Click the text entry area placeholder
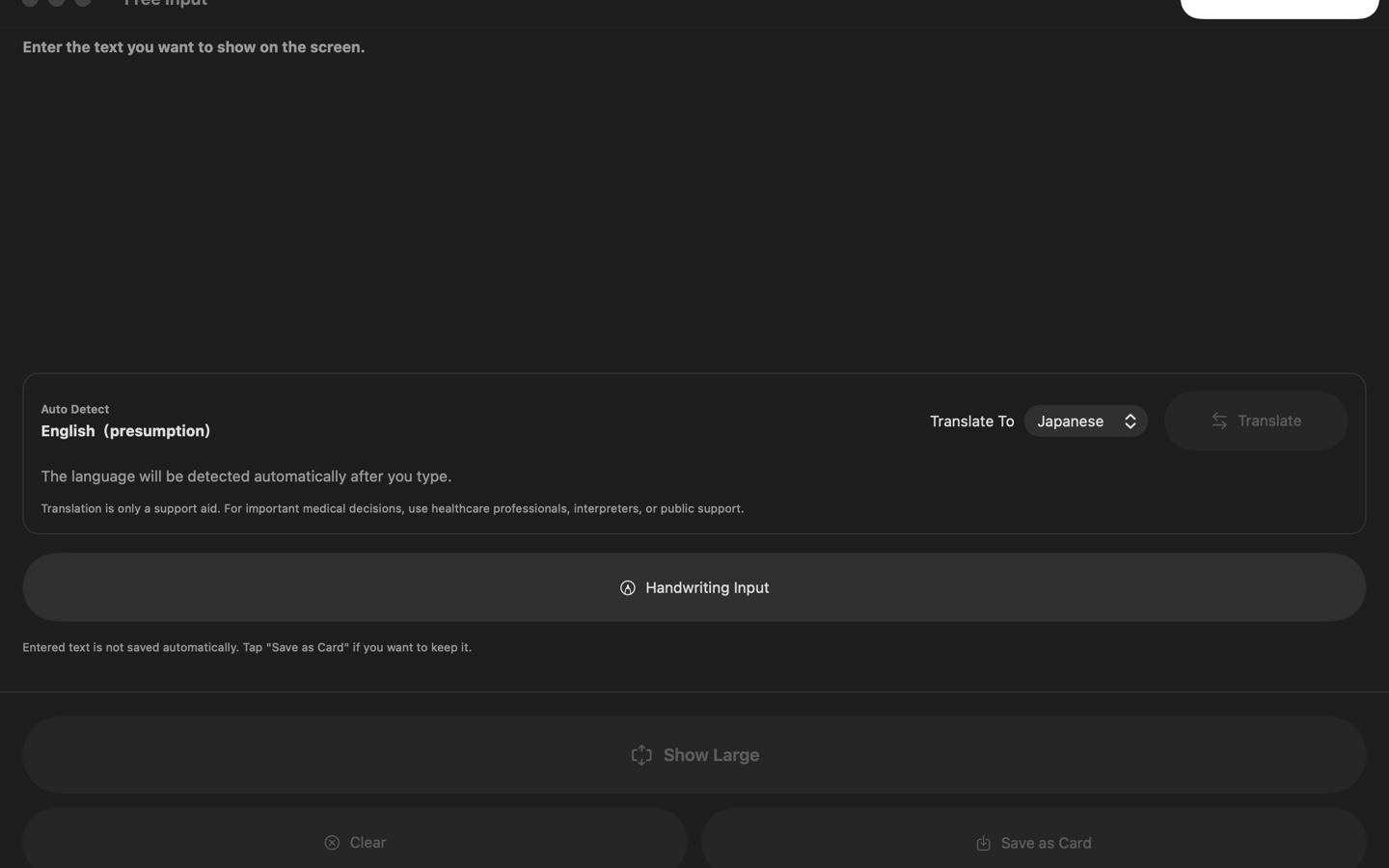This screenshot has width=1389, height=868. pyautogui.click(x=194, y=47)
